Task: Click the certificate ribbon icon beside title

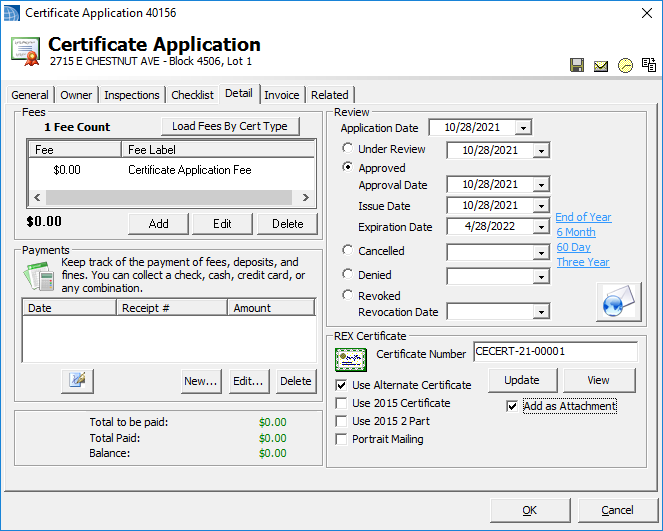Action: tap(25, 51)
